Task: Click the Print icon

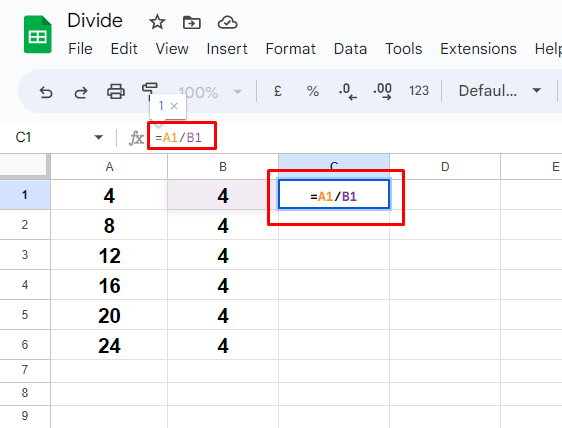Action: pos(116,91)
